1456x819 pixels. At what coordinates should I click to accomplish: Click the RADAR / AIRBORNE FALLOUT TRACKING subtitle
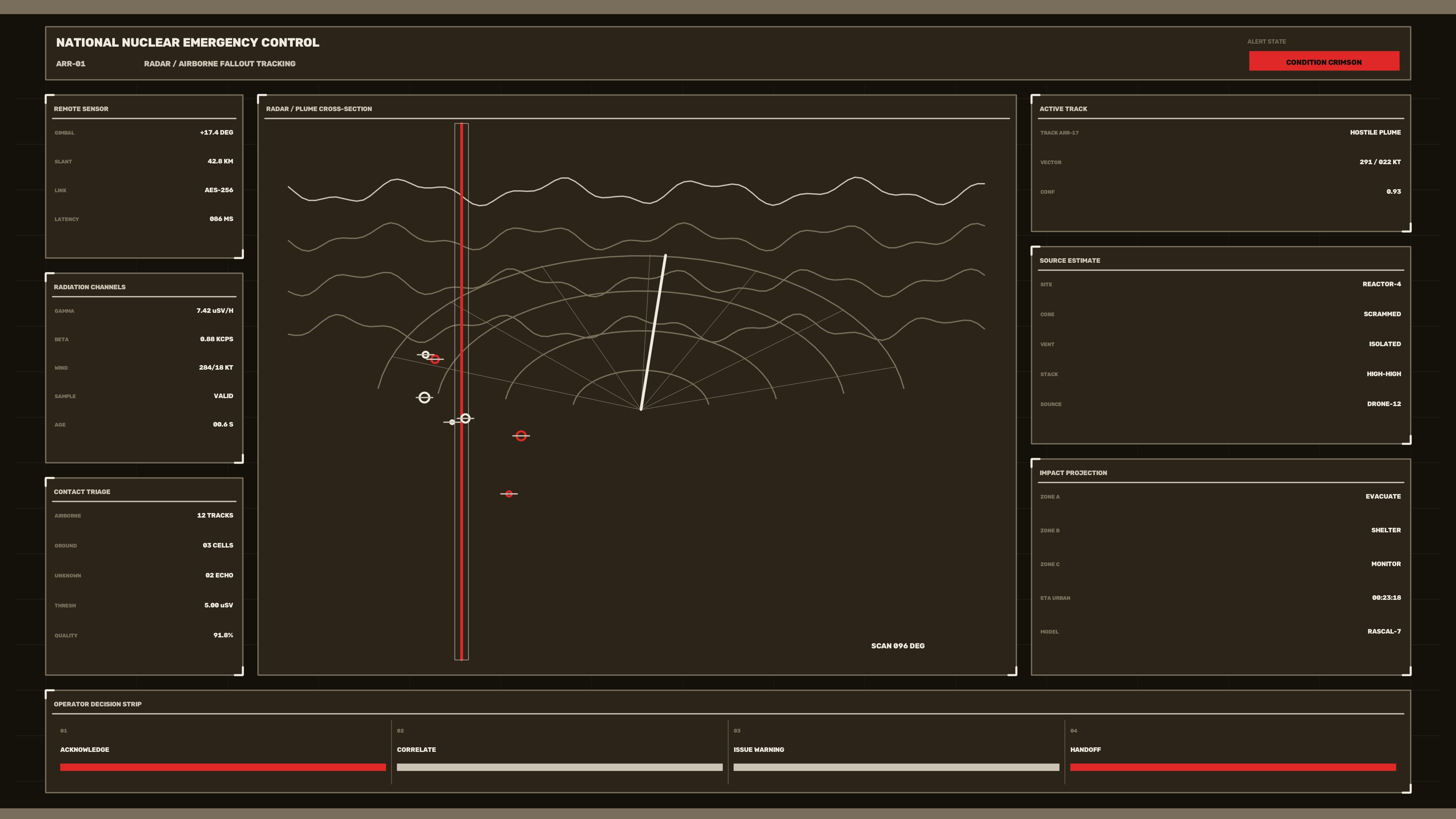click(x=219, y=64)
